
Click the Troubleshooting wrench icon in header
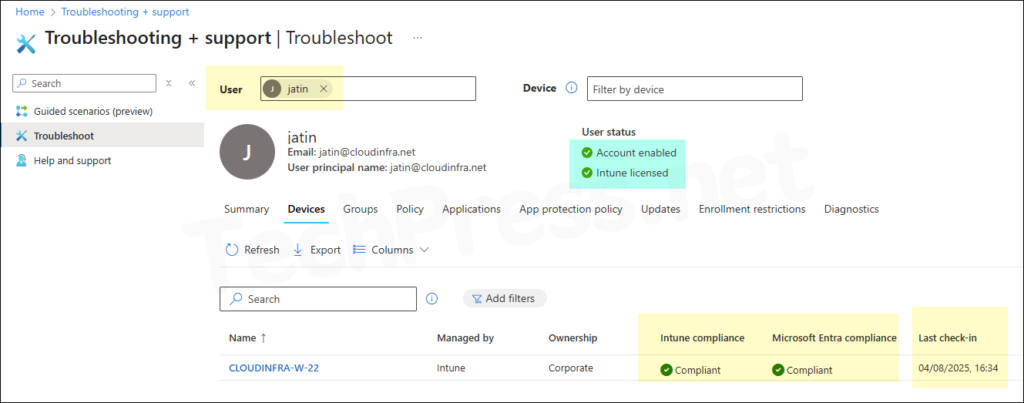pyautogui.click(x=25, y=43)
